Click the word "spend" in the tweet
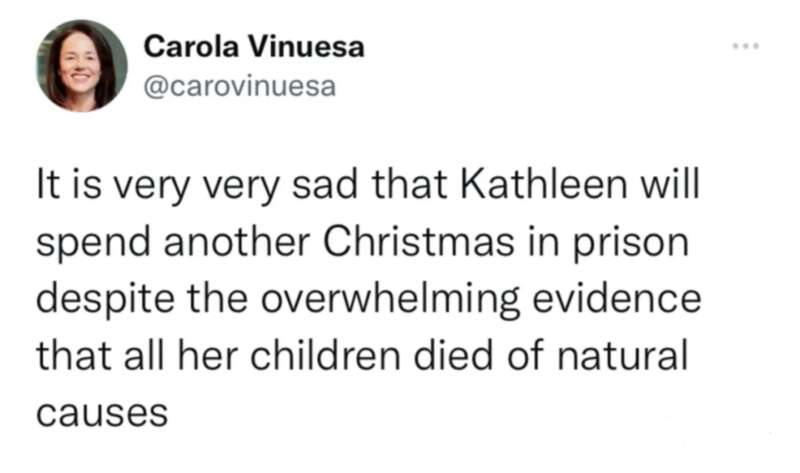Viewport: 800px width, 473px height. pyautogui.click(x=85, y=244)
